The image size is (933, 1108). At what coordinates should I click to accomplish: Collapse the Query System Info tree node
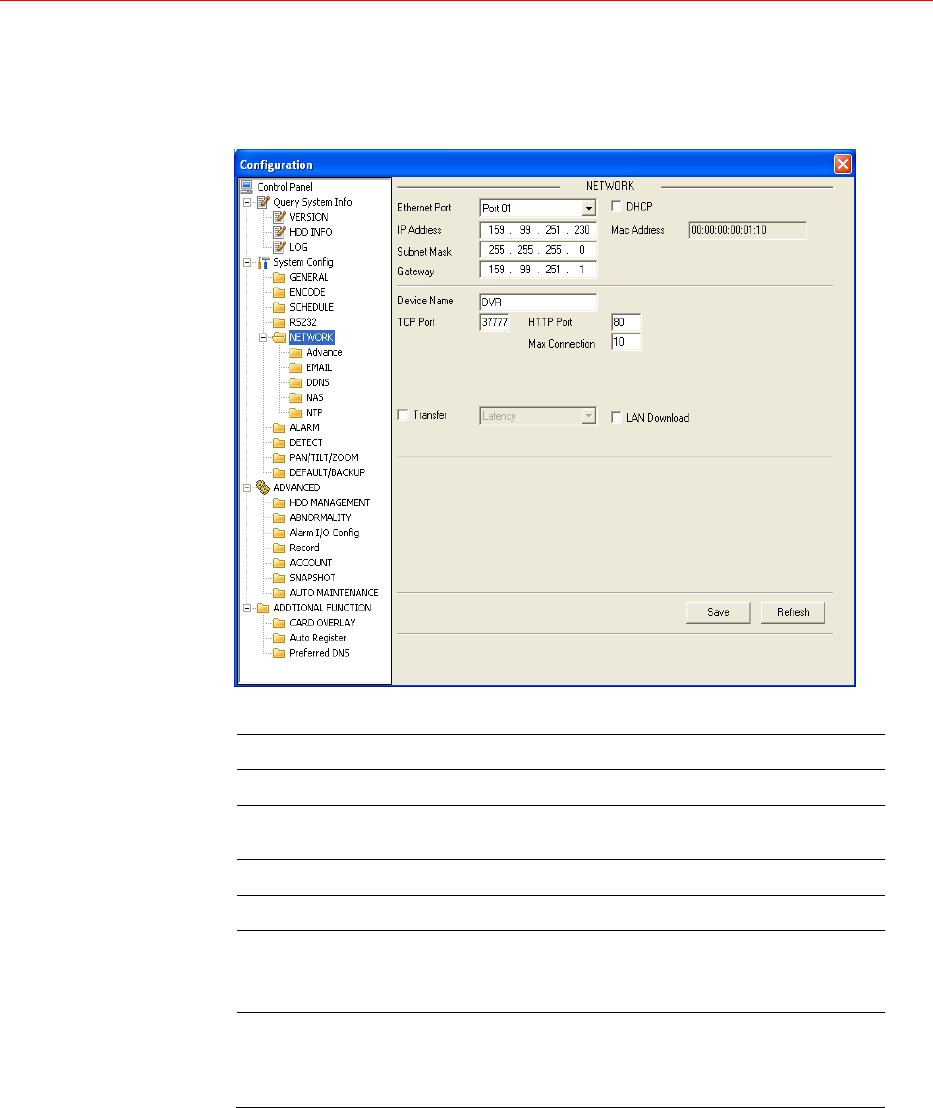click(x=247, y=202)
